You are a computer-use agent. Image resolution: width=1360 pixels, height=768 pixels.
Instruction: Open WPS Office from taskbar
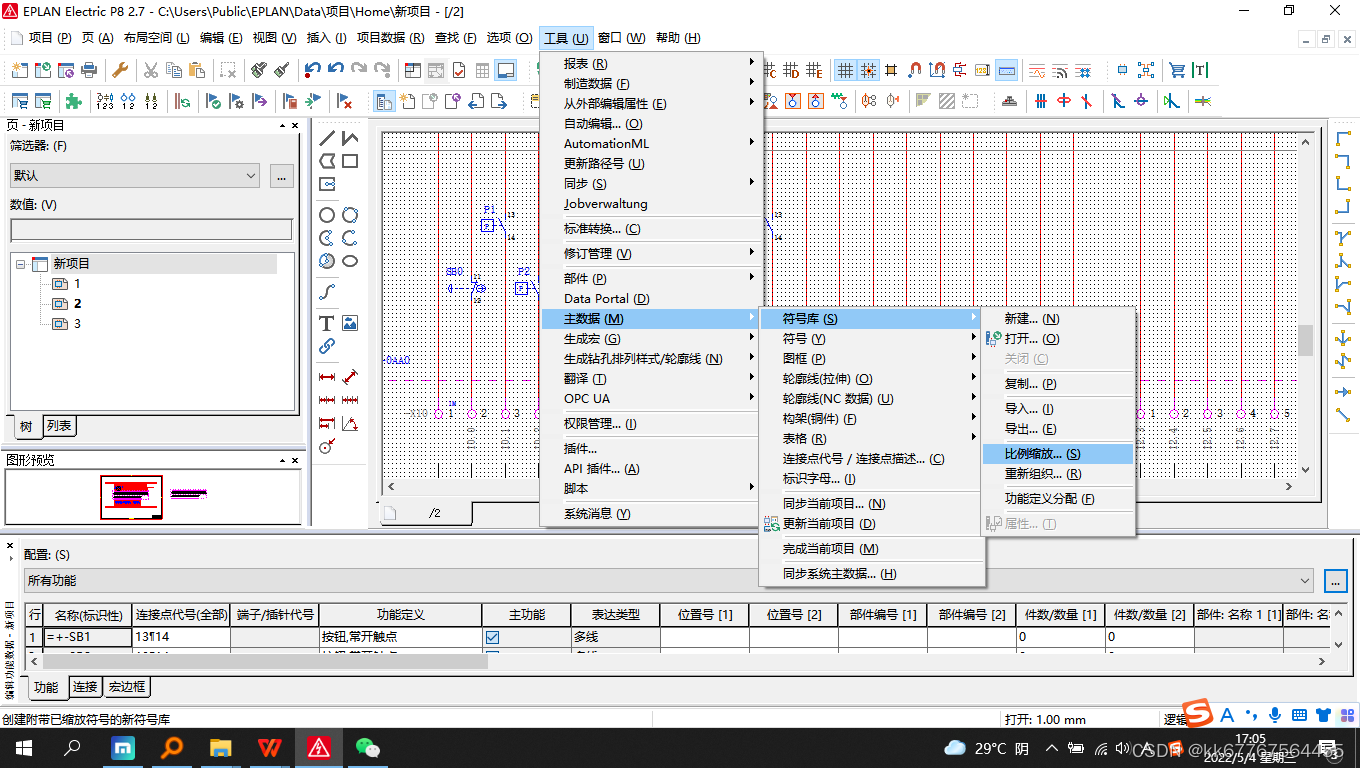(x=269, y=747)
